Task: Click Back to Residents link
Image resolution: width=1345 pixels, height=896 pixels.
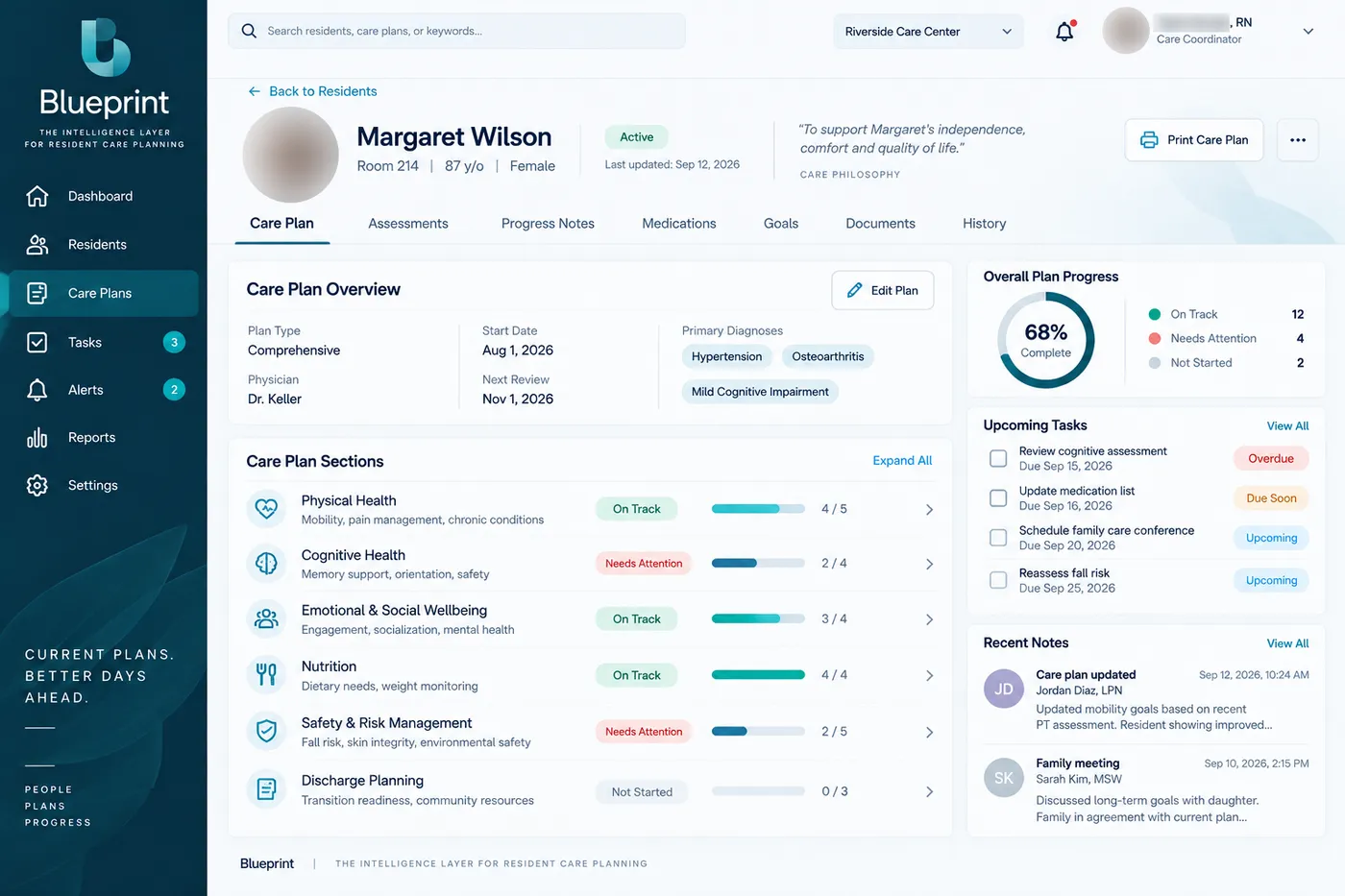Action: click(x=323, y=91)
